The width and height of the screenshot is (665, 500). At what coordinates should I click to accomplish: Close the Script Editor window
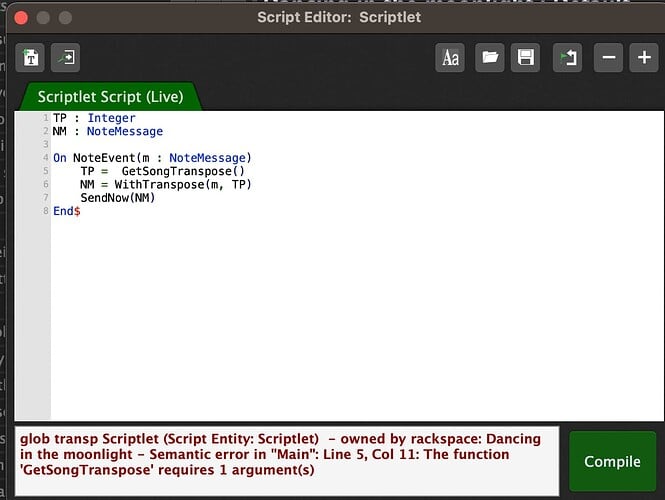click(x=20, y=17)
